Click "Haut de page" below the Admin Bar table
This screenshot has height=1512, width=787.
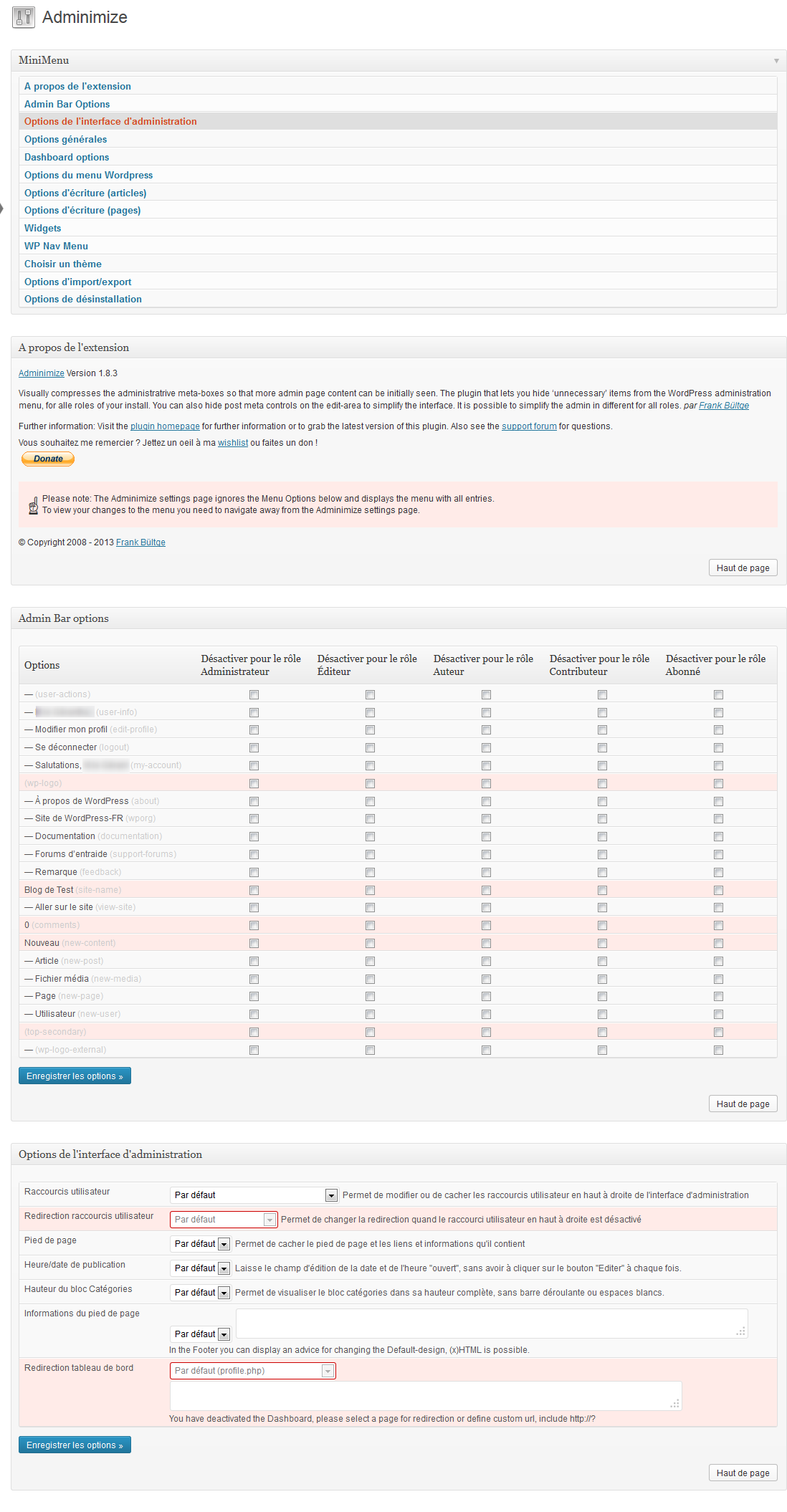click(x=743, y=1104)
